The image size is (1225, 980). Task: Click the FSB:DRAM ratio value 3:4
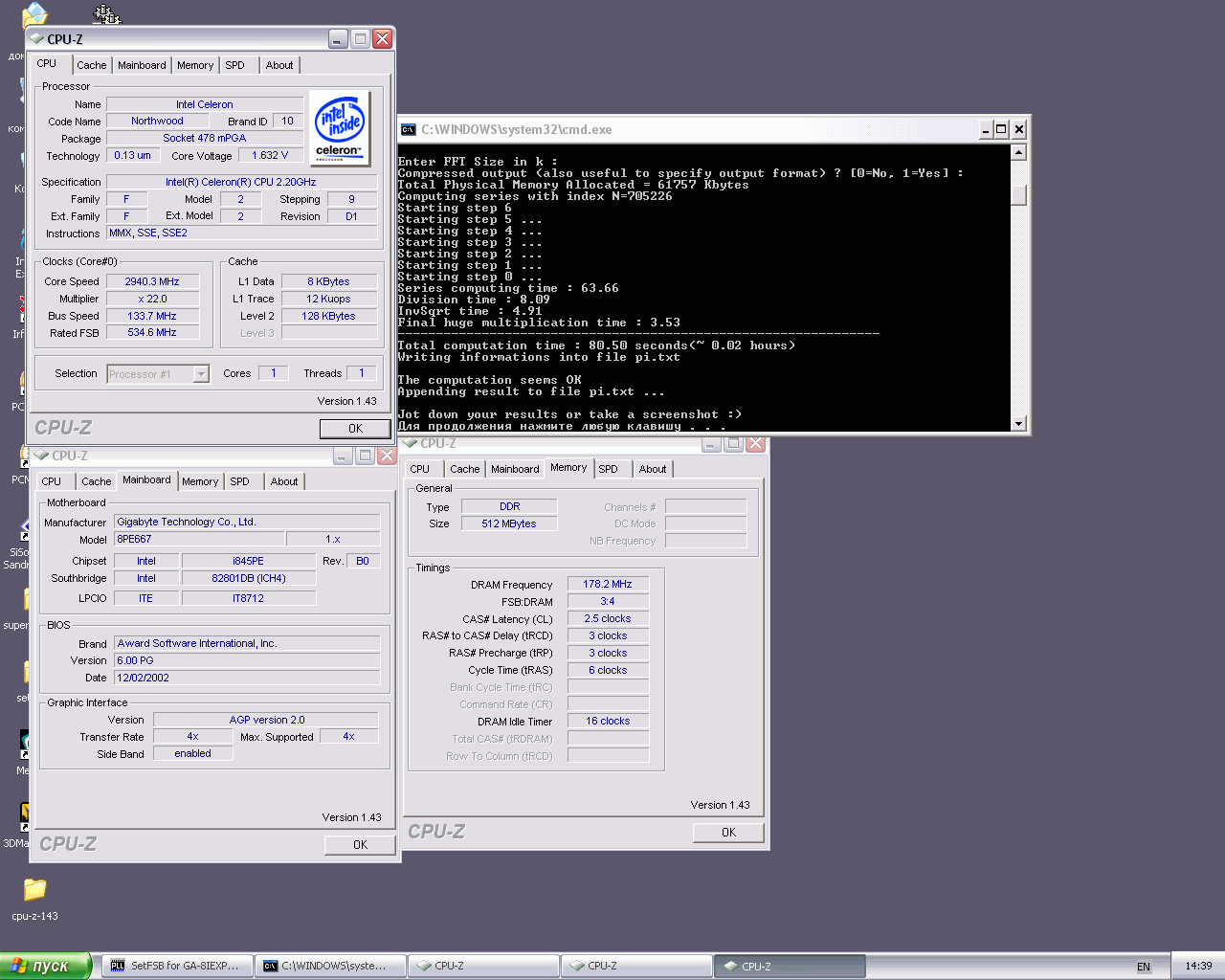[608, 601]
